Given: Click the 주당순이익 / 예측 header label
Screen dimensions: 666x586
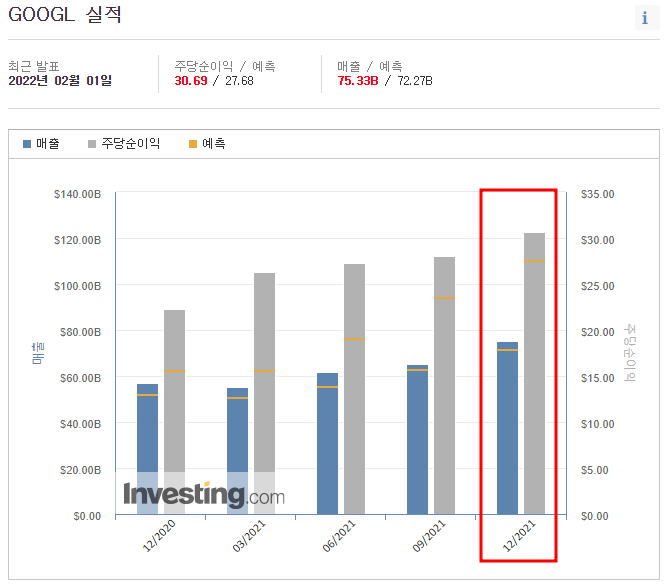Looking at the screenshot, I should point(225,66).
